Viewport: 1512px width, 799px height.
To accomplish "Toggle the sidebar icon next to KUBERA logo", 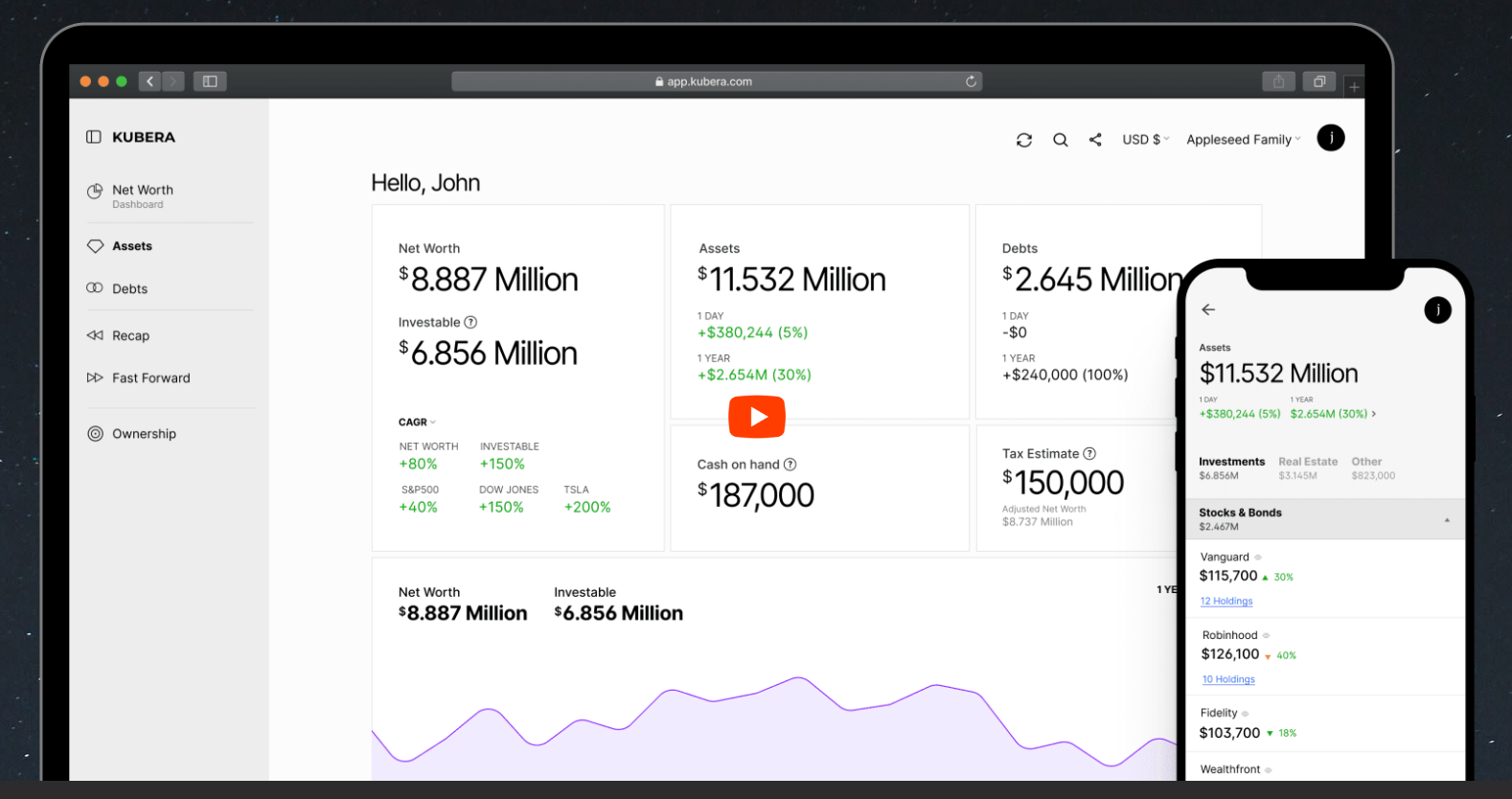I will click(94, 137).
